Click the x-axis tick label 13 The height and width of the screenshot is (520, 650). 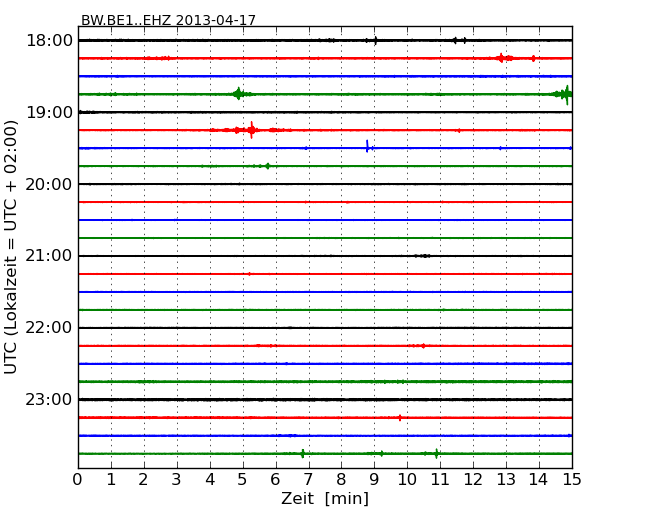(506, 479)
